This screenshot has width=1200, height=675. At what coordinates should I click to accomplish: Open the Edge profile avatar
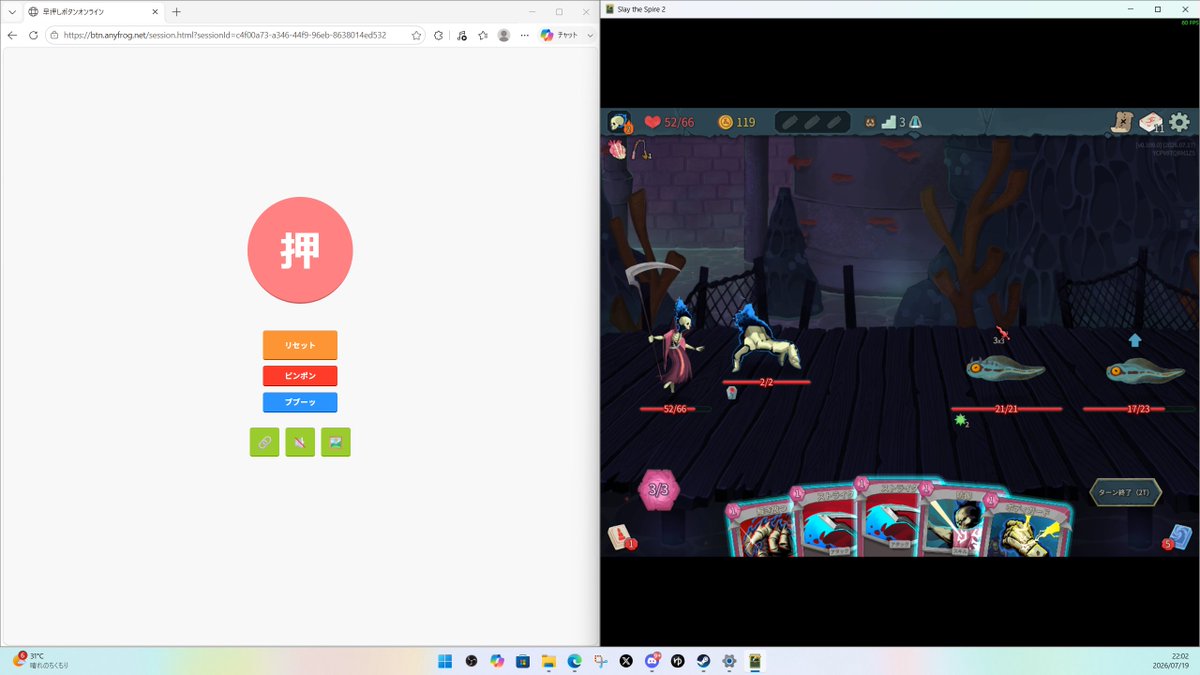(503, 35)
